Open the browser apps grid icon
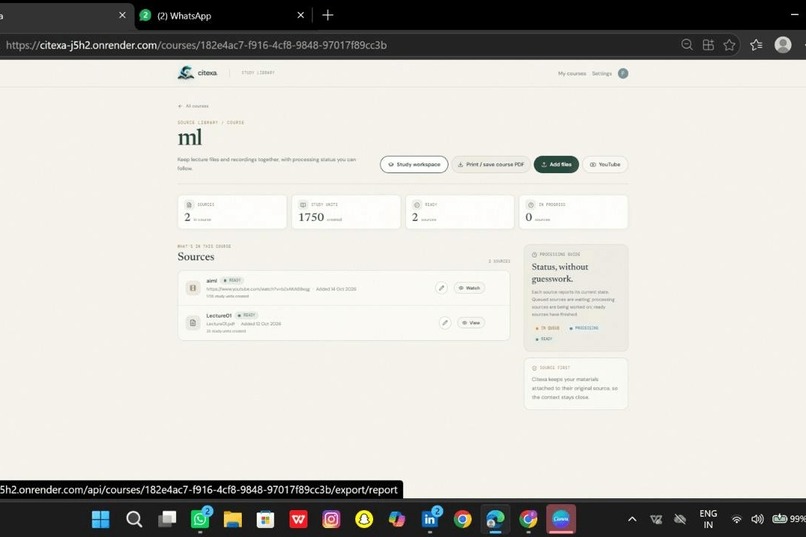This screenshot has height=537, width=806. [708, 45]
